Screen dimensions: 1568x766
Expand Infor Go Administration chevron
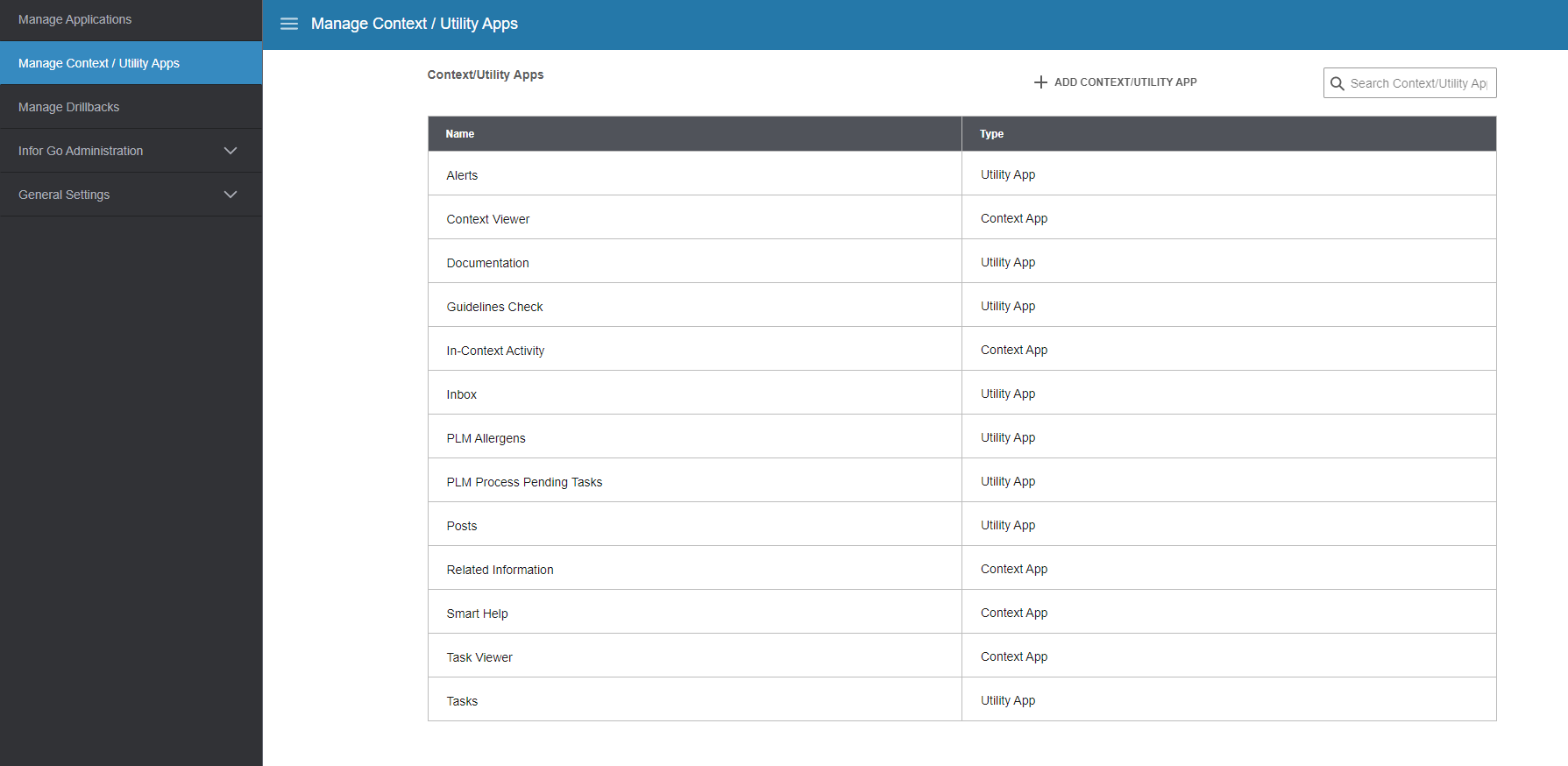tap(231, 151)
